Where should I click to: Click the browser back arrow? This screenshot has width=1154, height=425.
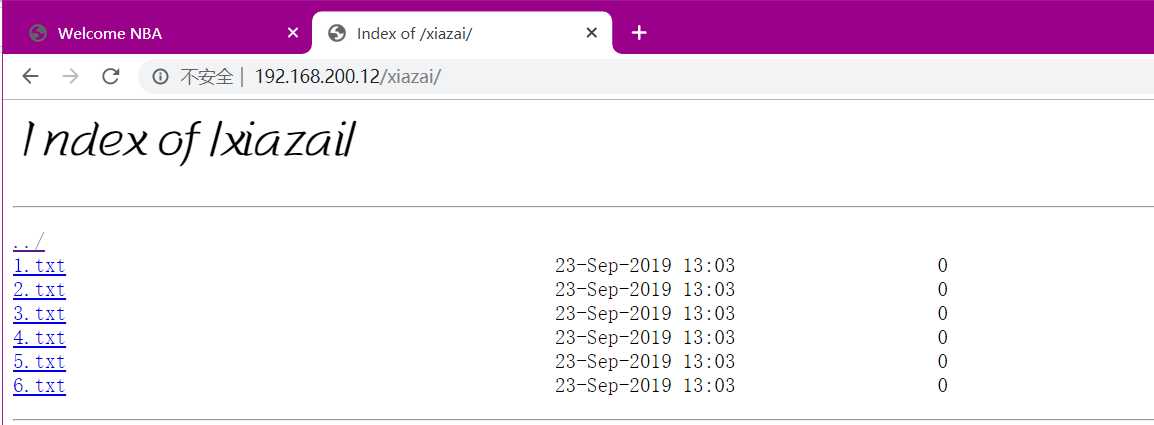[30, 76]
